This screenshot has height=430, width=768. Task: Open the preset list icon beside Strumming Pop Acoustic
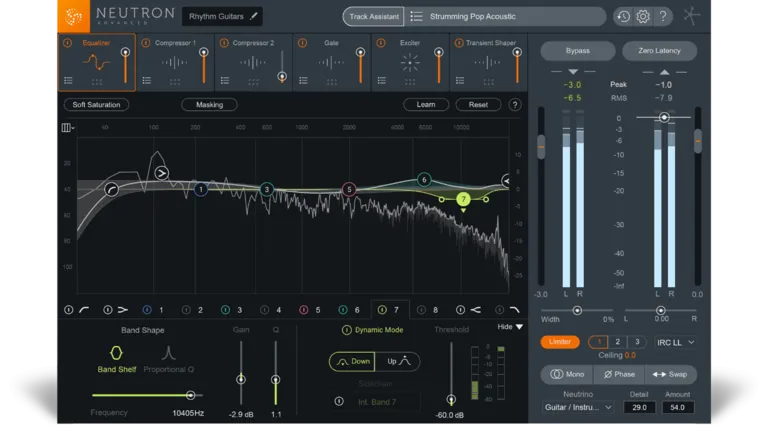pos(416,17)
